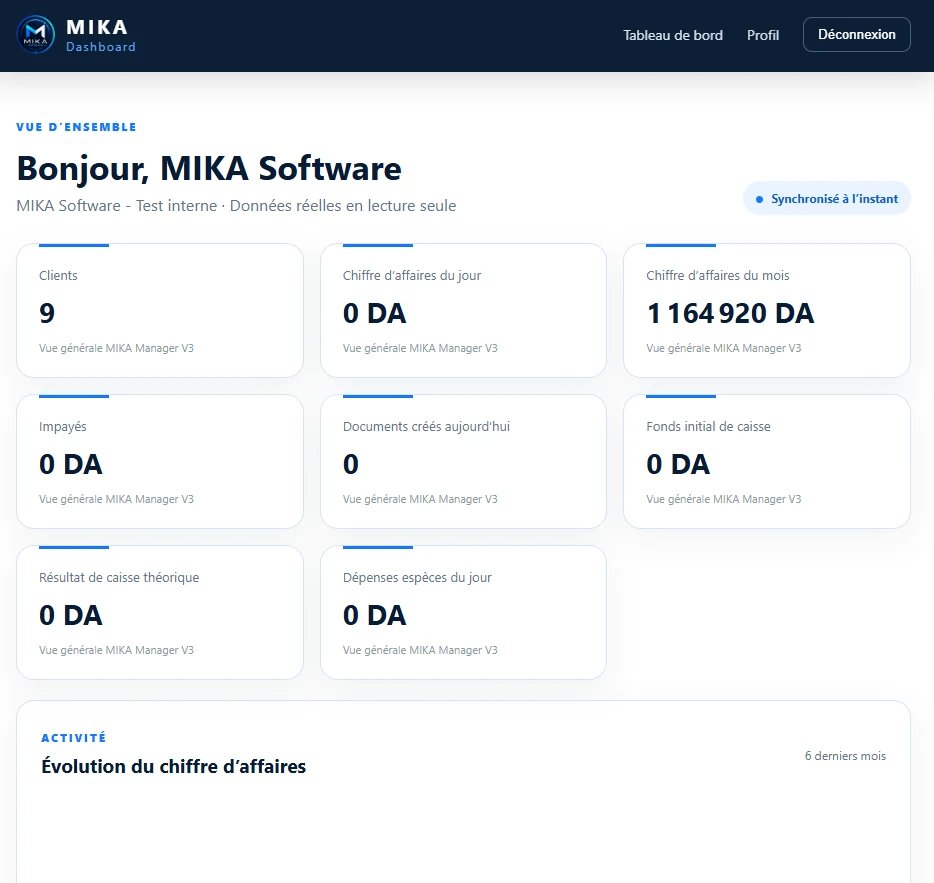934x883 pixels.
Task: Click the Fonds initial de caisse label
Action: coord(708,427)
